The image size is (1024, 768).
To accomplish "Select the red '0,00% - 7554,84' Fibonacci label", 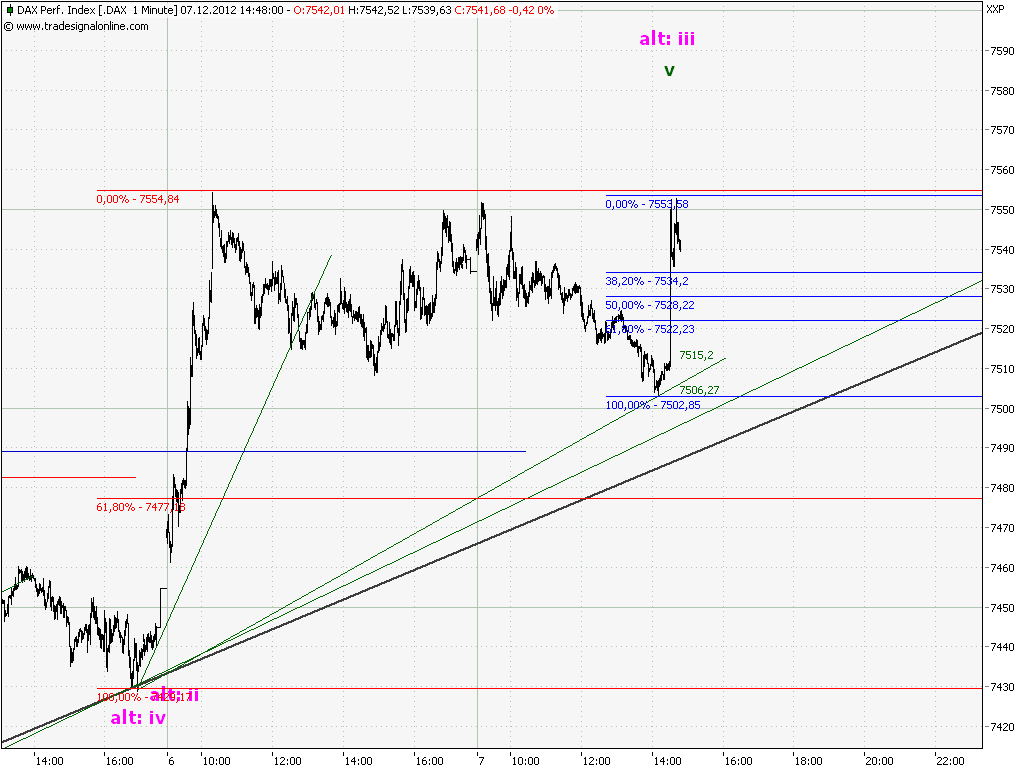I will [138, 199].
